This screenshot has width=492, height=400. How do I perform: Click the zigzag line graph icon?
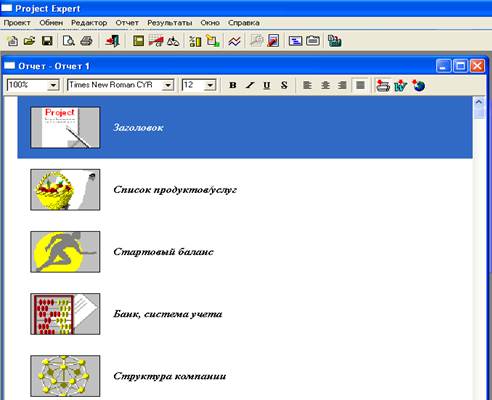coord(234,41)
